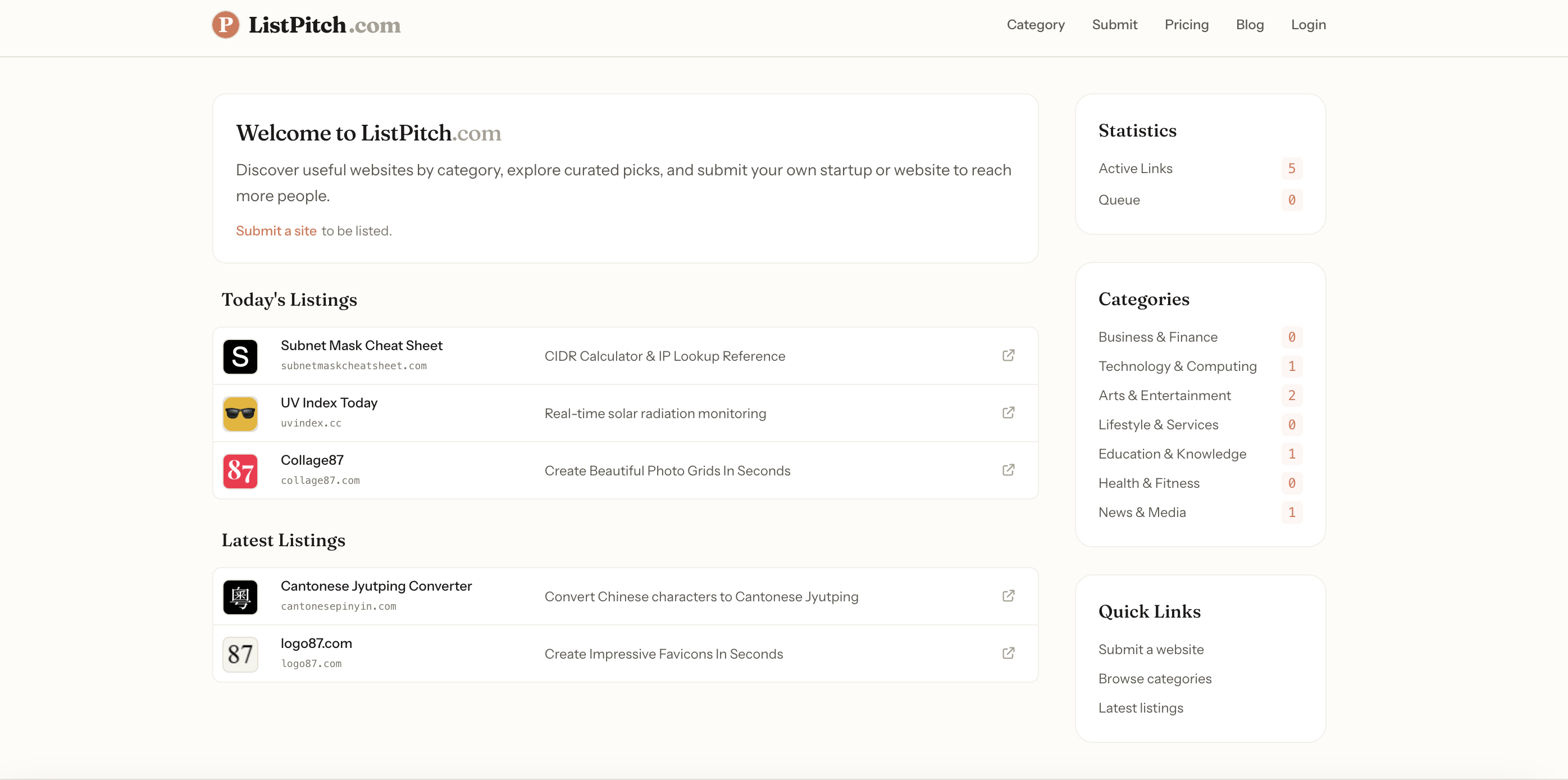Click the logo87.com favicon
This screenshot has height=780, width=1568.
(x=240, y=654)
